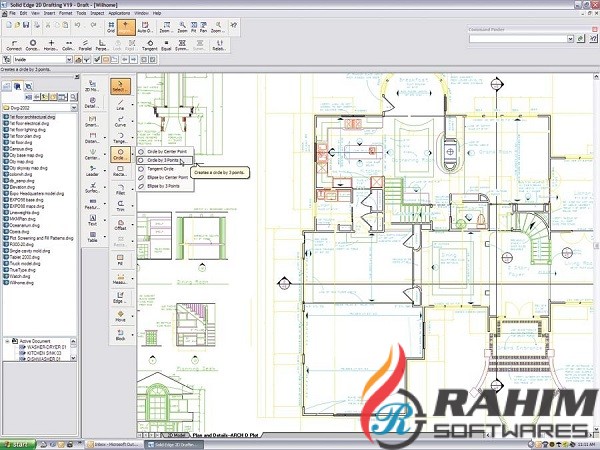Image resolution: width=600 pixels, height=450 pixels.
Task: Choose the Move tool
Action: [x=120, y=316]
